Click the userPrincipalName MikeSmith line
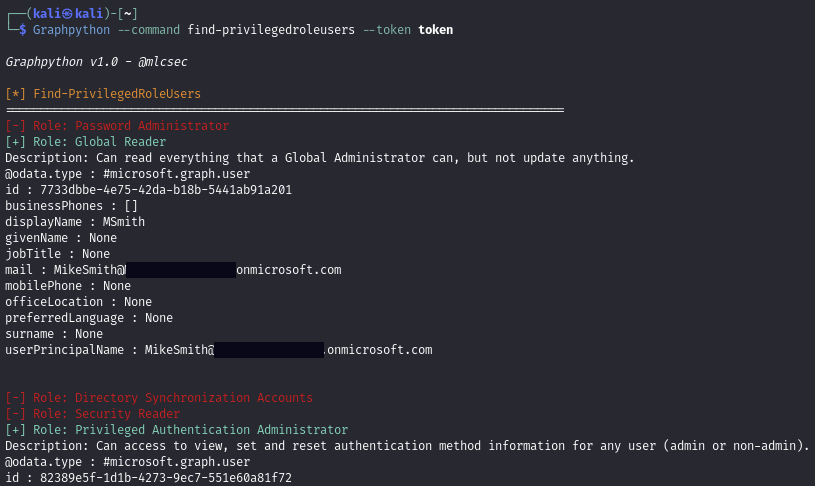815x486 pixels. 218,350
